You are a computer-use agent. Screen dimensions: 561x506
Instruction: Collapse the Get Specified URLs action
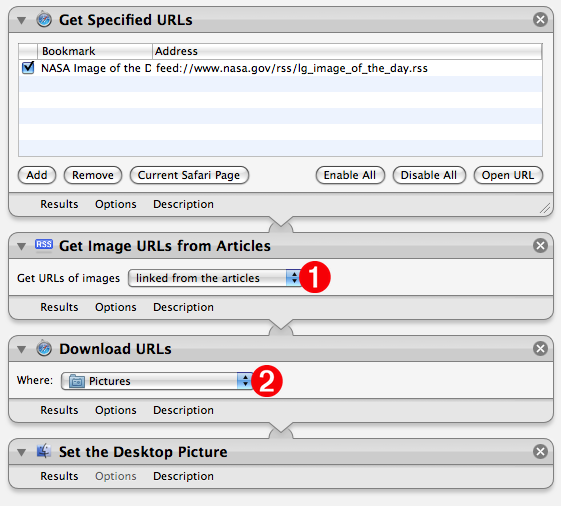point(21,20)
